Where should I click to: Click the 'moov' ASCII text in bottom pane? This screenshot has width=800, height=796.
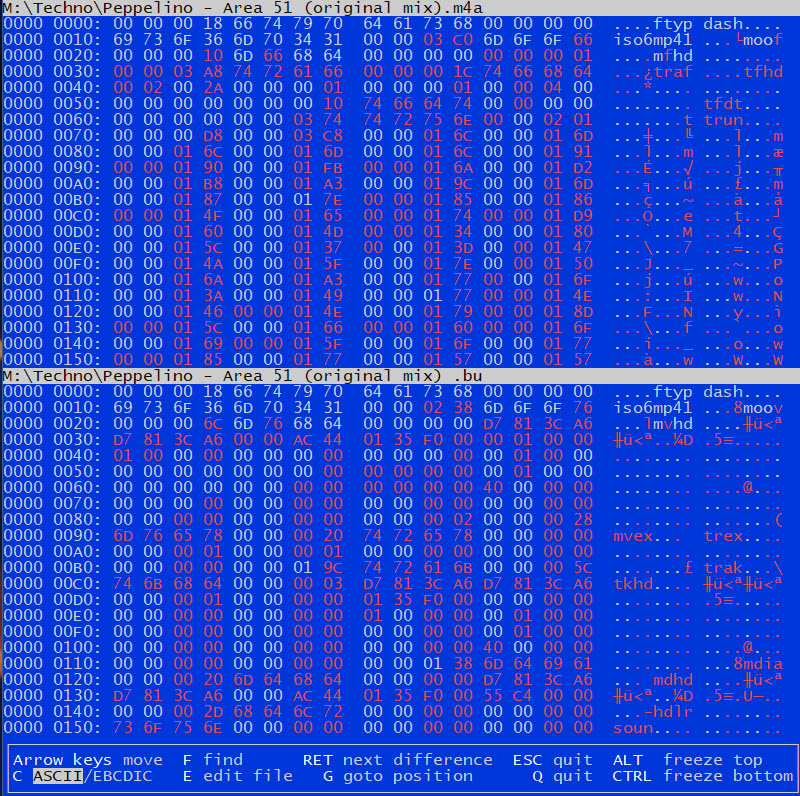pyautogui.click(x=762, y=407)
